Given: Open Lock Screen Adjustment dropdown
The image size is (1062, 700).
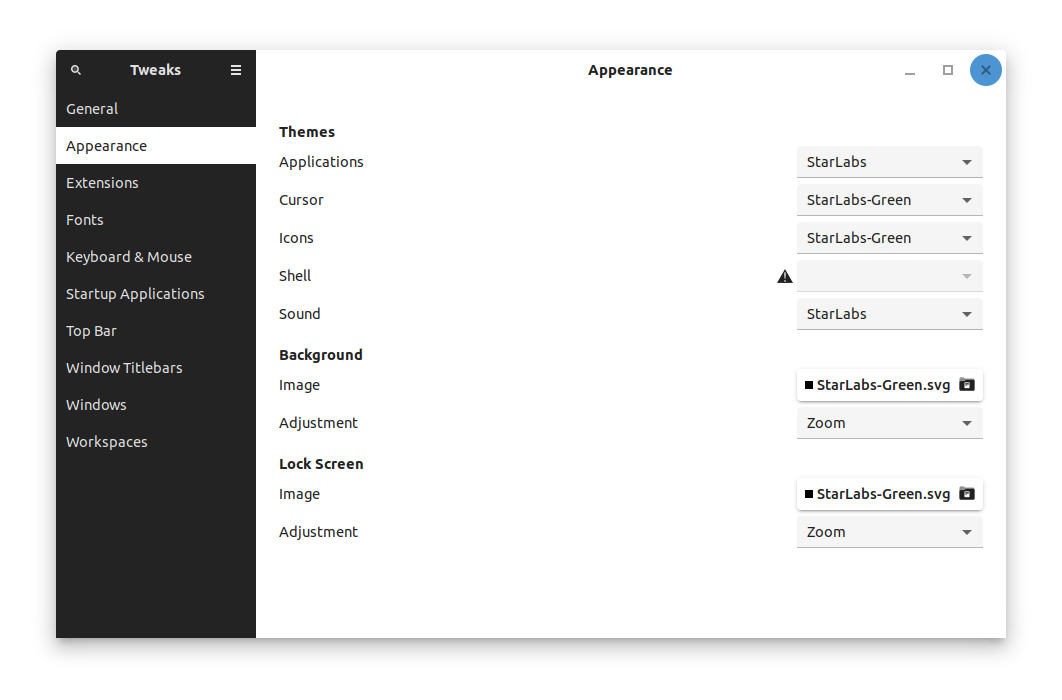Looking at the screenshot, I should [x=889, y=531].
